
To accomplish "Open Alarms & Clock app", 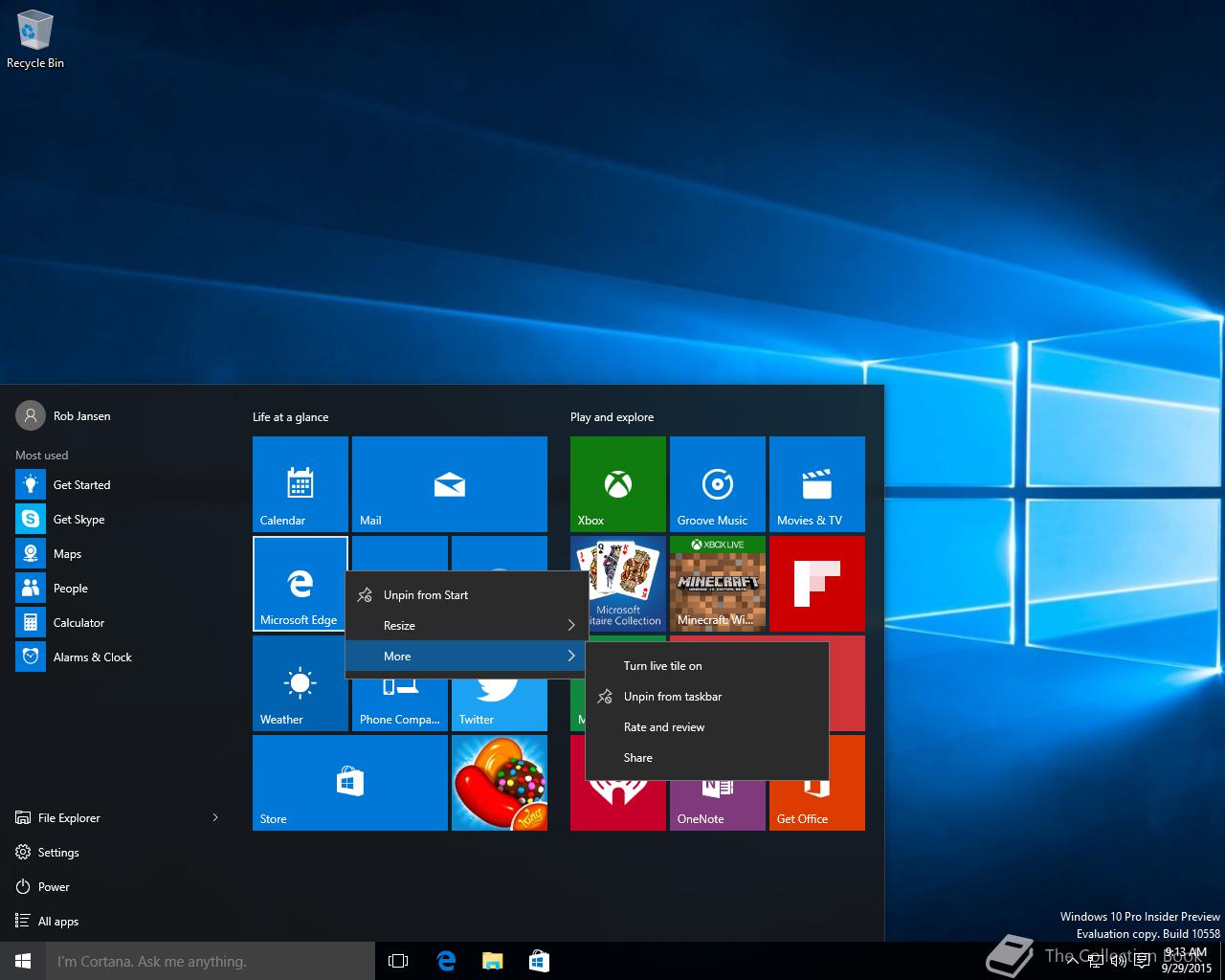I will click(x=119, y=657).
